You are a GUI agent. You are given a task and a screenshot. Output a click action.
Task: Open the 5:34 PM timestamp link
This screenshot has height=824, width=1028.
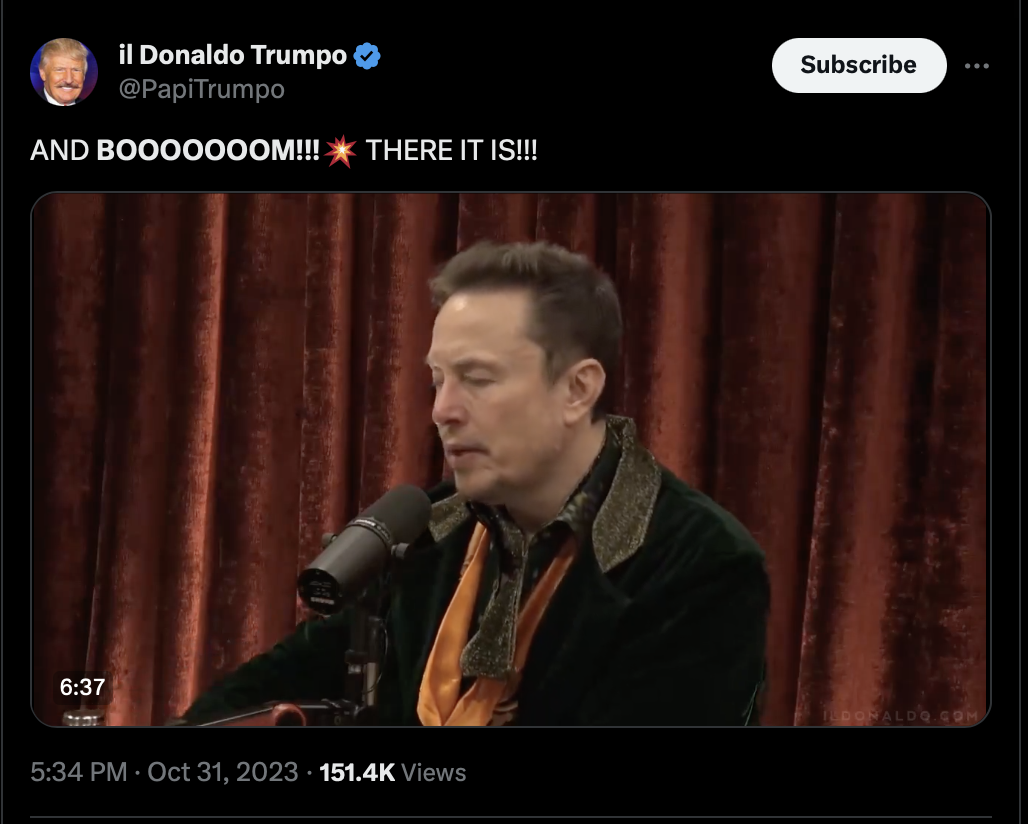tap(79, 772)
